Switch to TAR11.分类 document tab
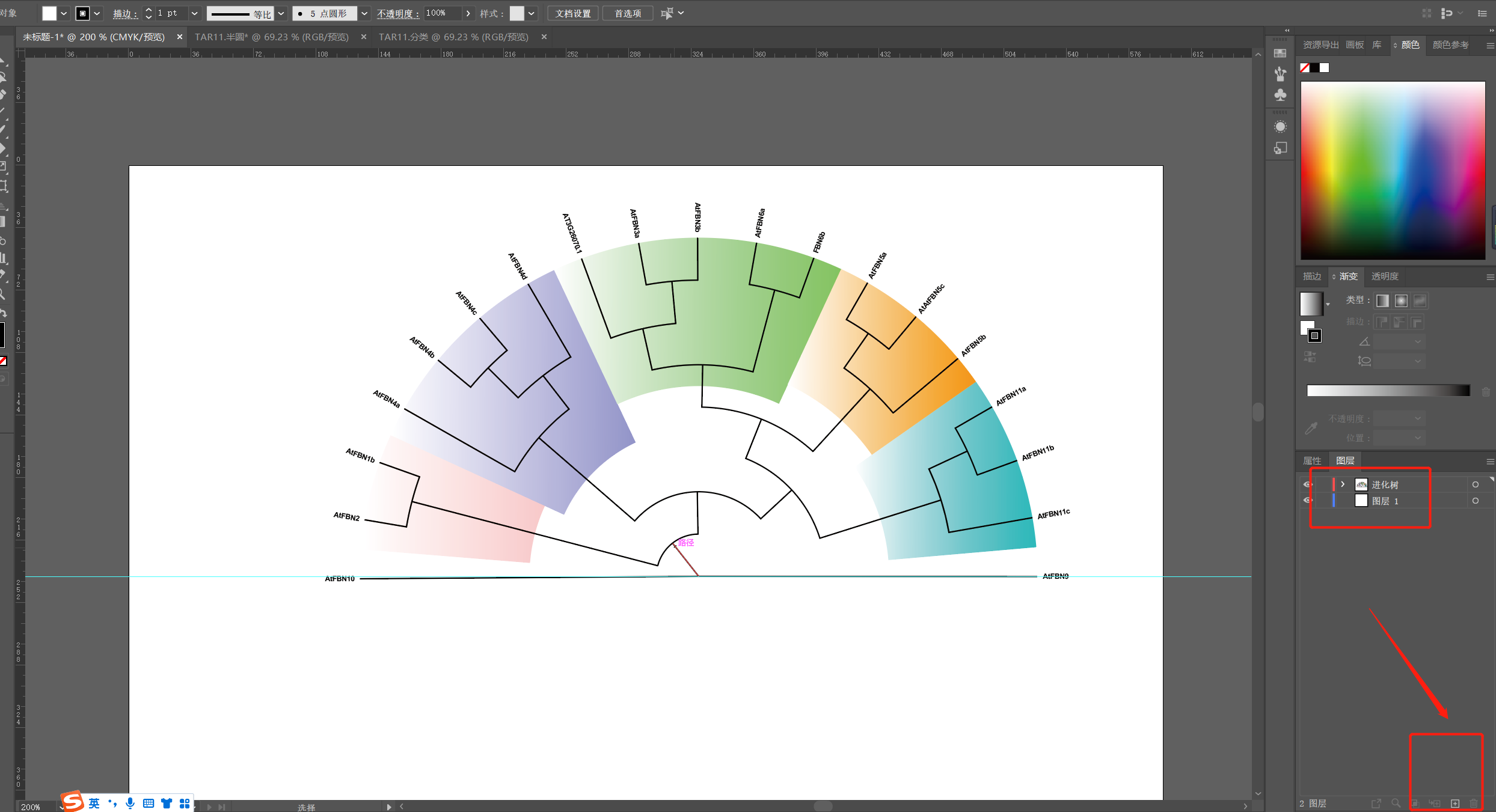 click(x=453, y=37)
